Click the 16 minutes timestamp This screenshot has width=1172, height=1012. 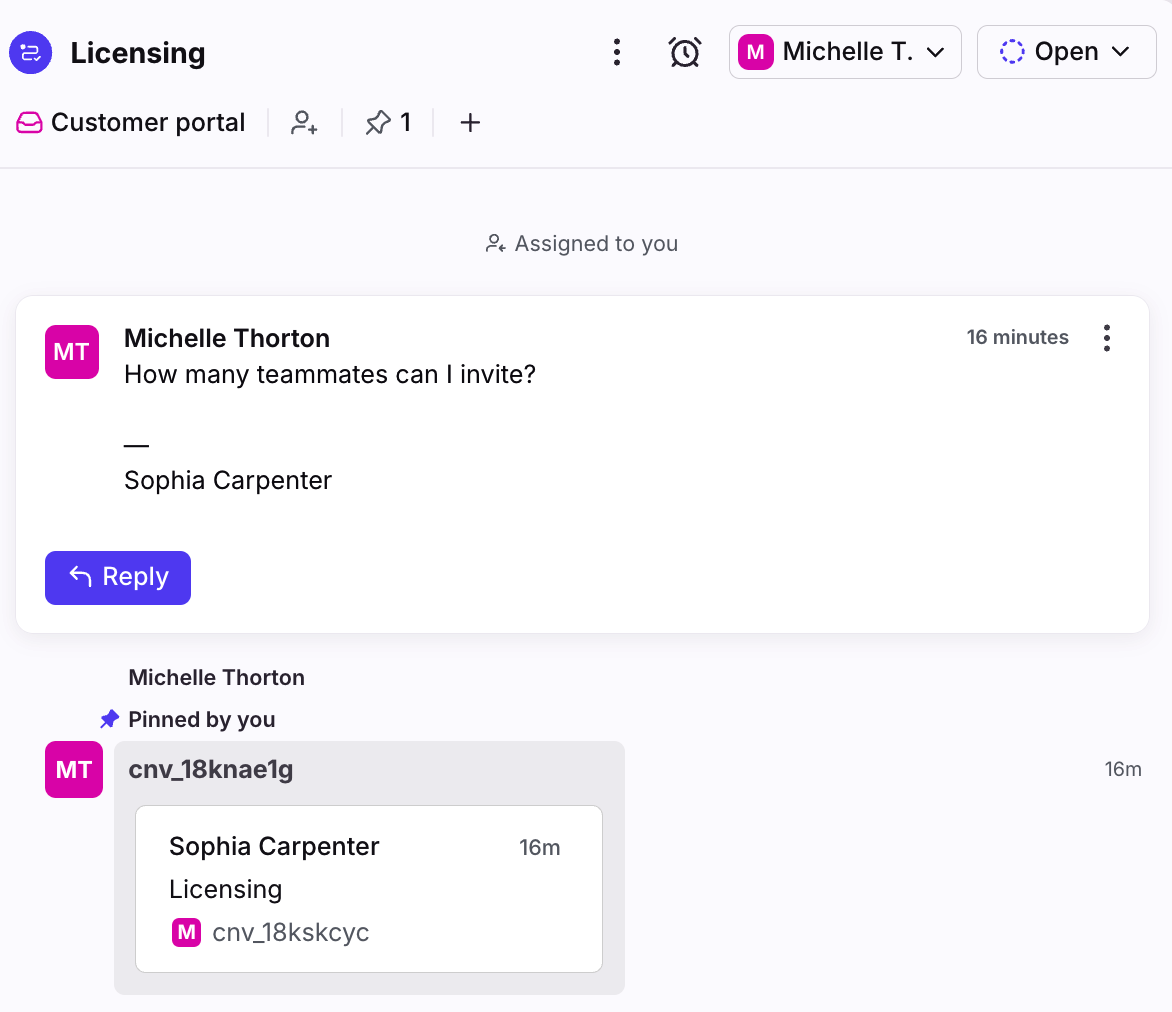point(1017,338)
